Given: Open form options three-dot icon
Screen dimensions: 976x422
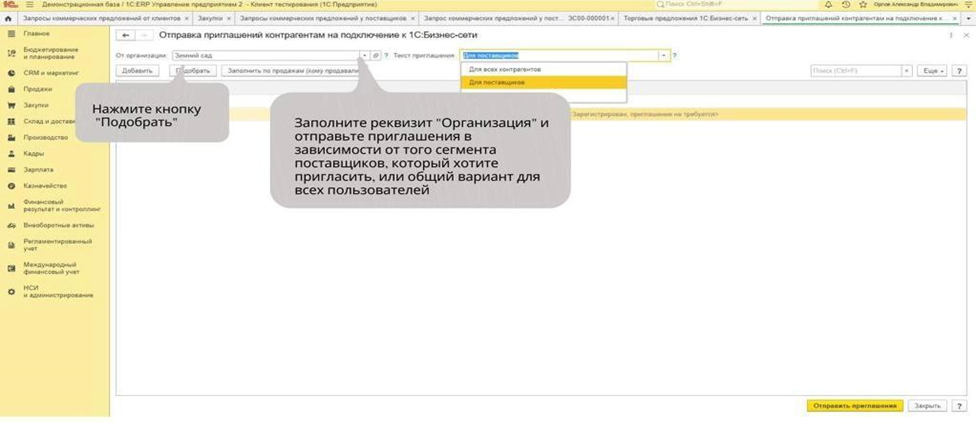Looking at the screenshot, I should (951, 35).
